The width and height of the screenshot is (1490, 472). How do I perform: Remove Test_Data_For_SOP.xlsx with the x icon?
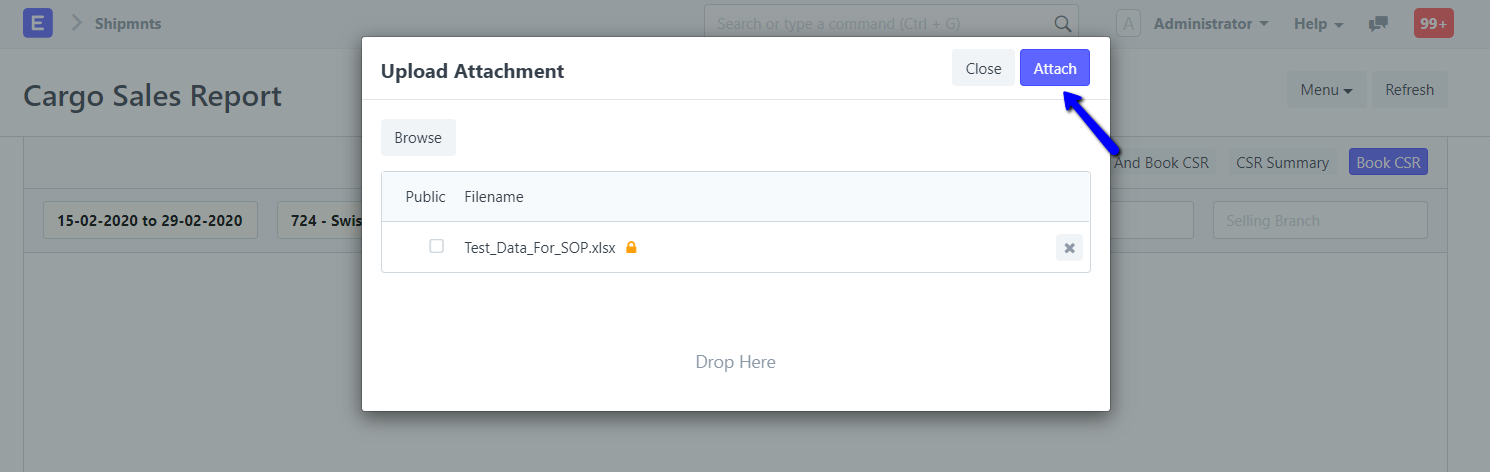click(1069, 247)
